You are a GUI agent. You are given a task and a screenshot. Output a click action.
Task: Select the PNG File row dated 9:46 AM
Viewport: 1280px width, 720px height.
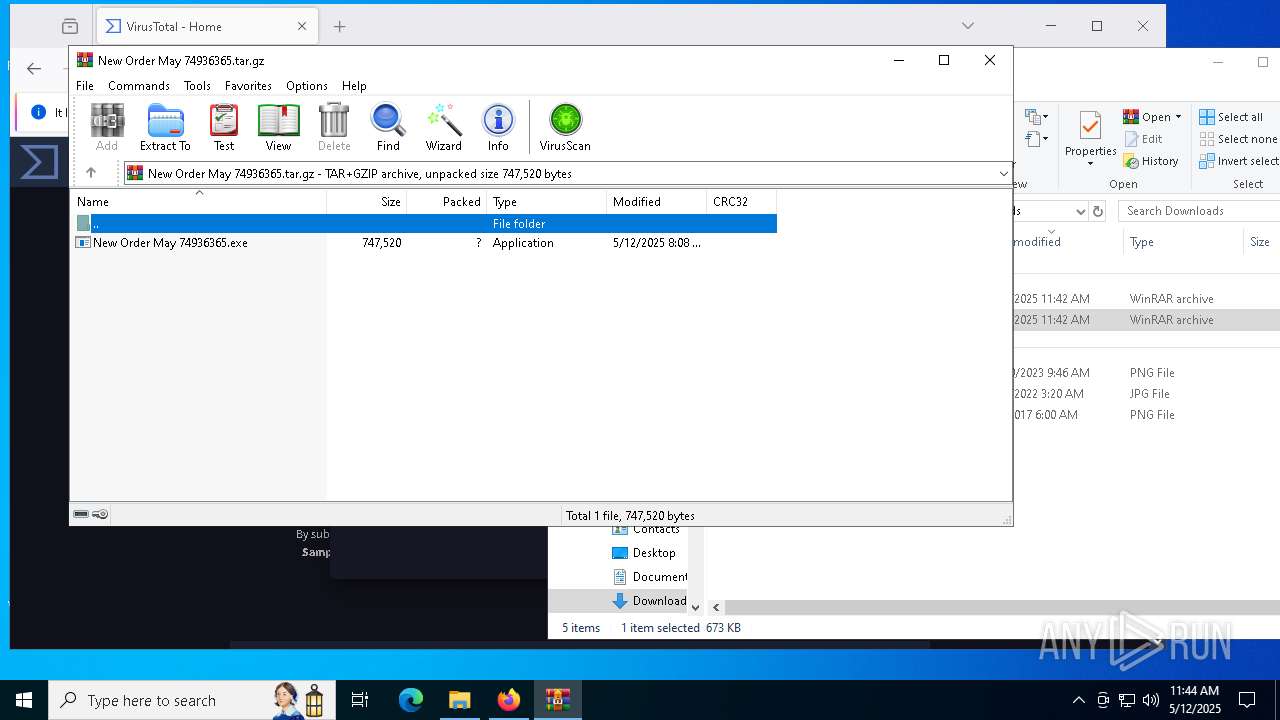tap(1145, 373)
